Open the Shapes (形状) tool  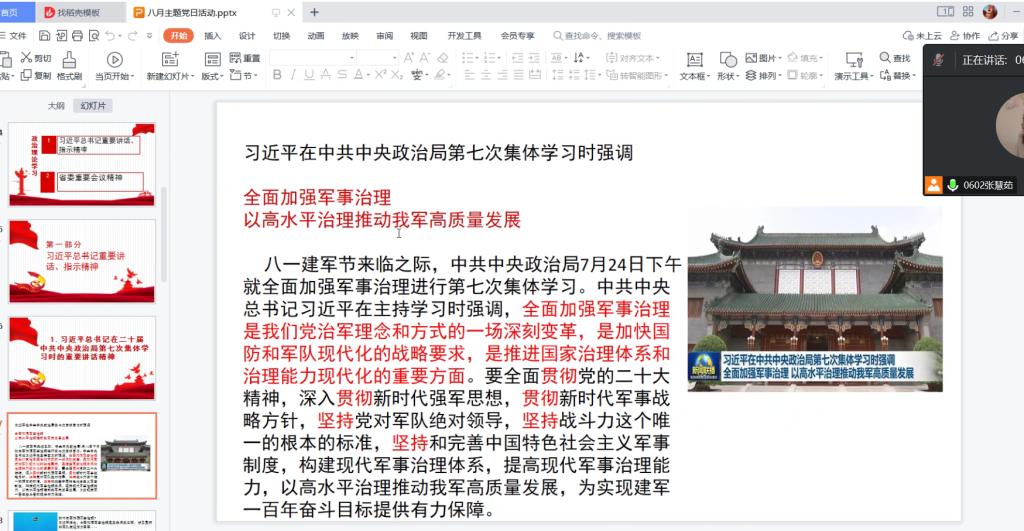pyautogui.click(x=728, y=59)
